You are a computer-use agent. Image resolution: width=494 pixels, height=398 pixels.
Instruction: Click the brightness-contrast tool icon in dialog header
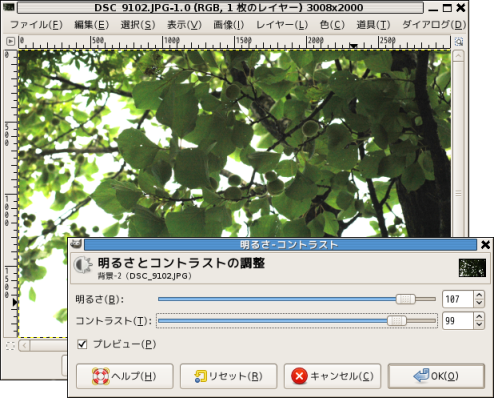coord(83,265)
